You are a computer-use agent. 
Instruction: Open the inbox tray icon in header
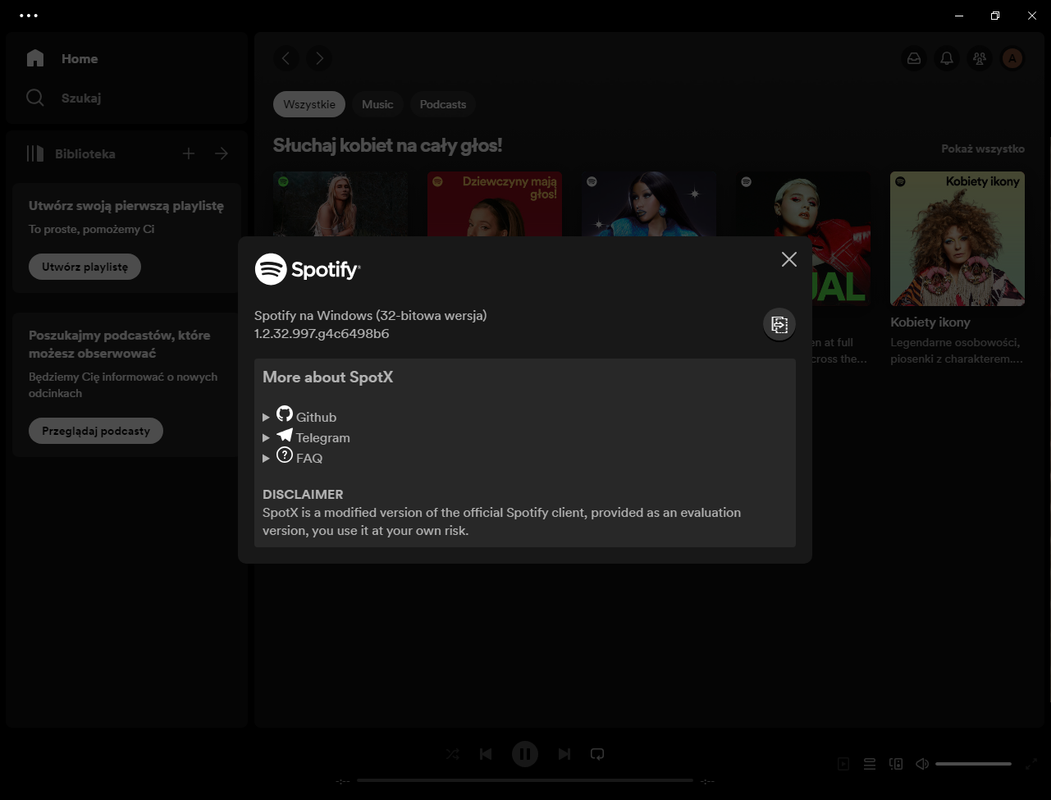point(914,58)
